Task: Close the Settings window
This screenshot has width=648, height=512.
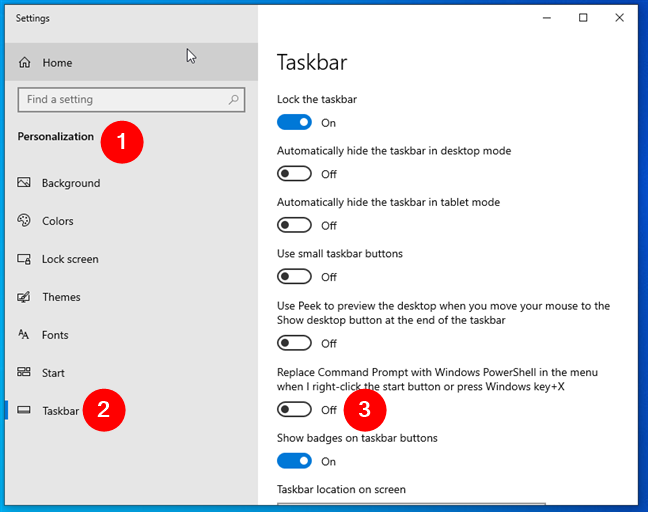Action: [x=619, y=18]
